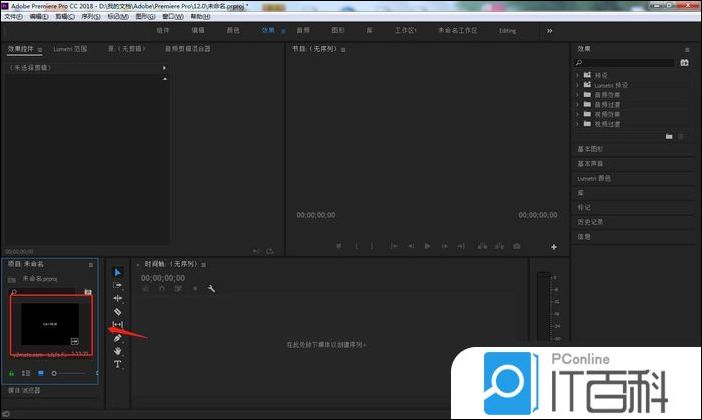The image size is (702, 420).
Task: Open the Program monitor button editor plus
Action: [553, 246]
